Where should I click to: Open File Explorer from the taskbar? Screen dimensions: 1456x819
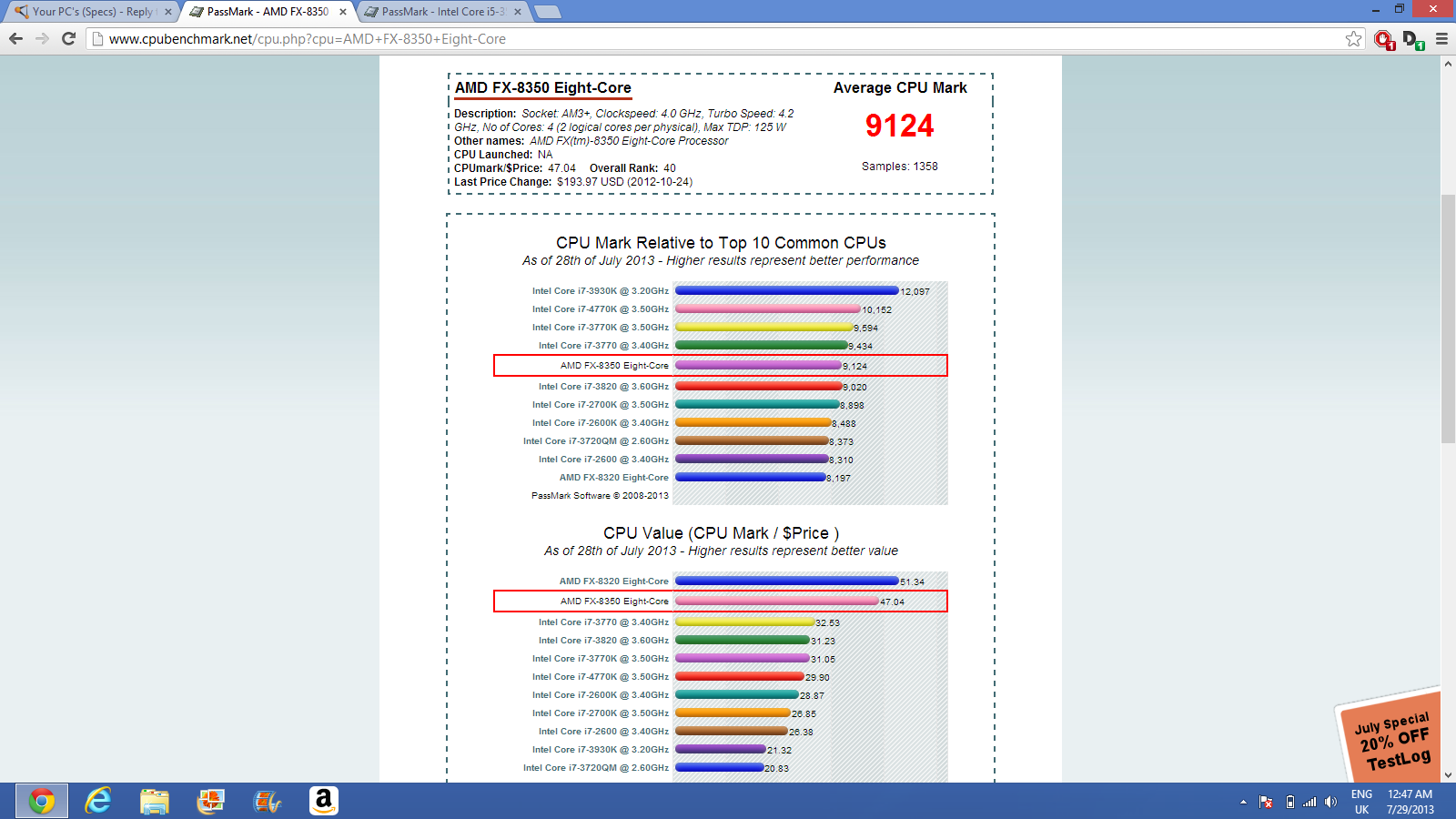pos(155,801)
